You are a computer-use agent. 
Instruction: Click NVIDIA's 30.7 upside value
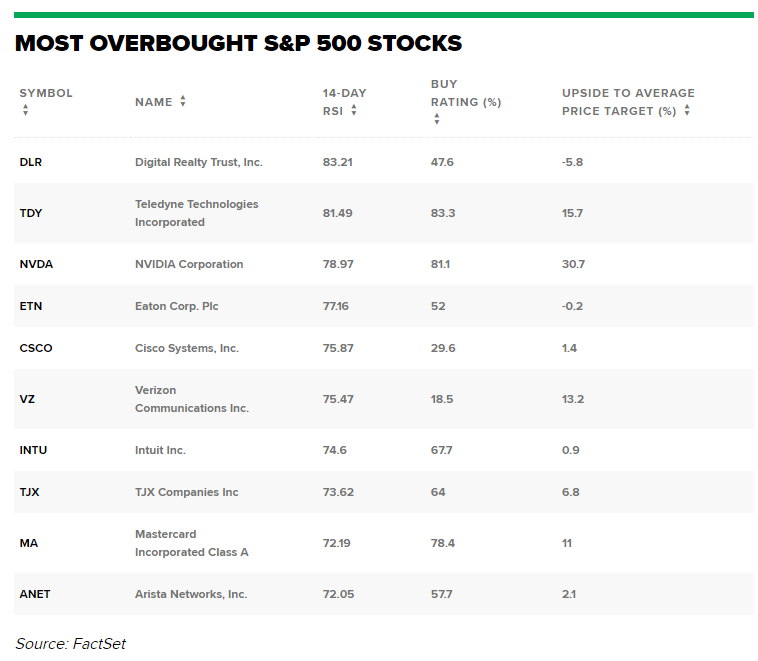coord(573,265)
